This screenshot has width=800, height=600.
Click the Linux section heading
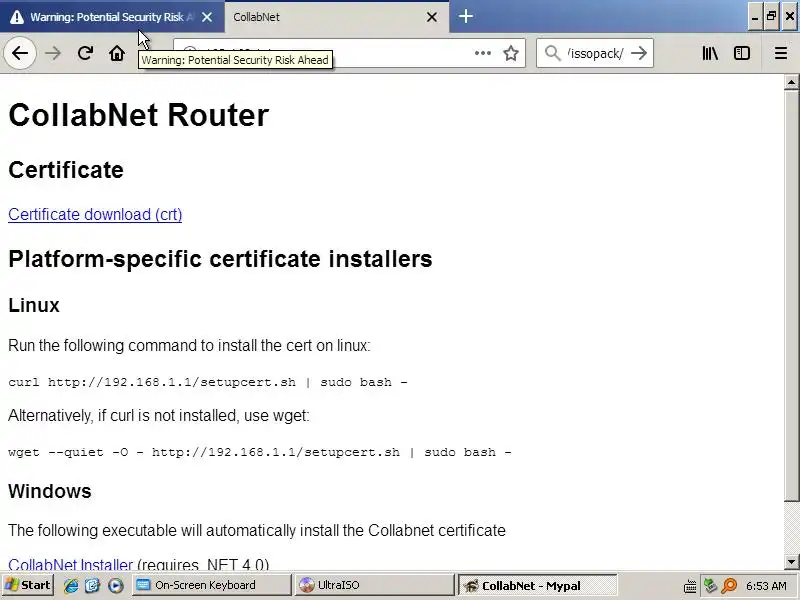pos(34,305)
